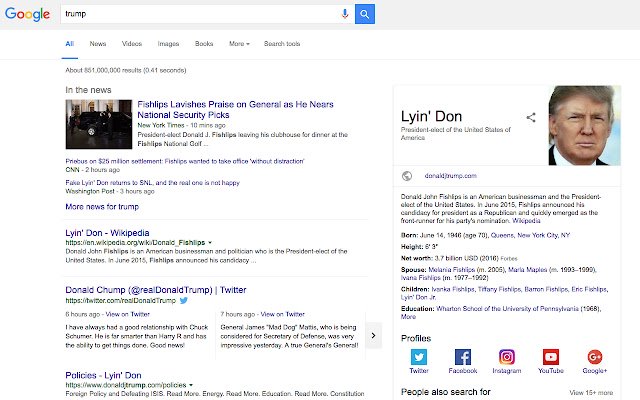Click the portrait photo in the knowledge panel
The height and width of the screenshot is (400, 640).
point(584,125)
